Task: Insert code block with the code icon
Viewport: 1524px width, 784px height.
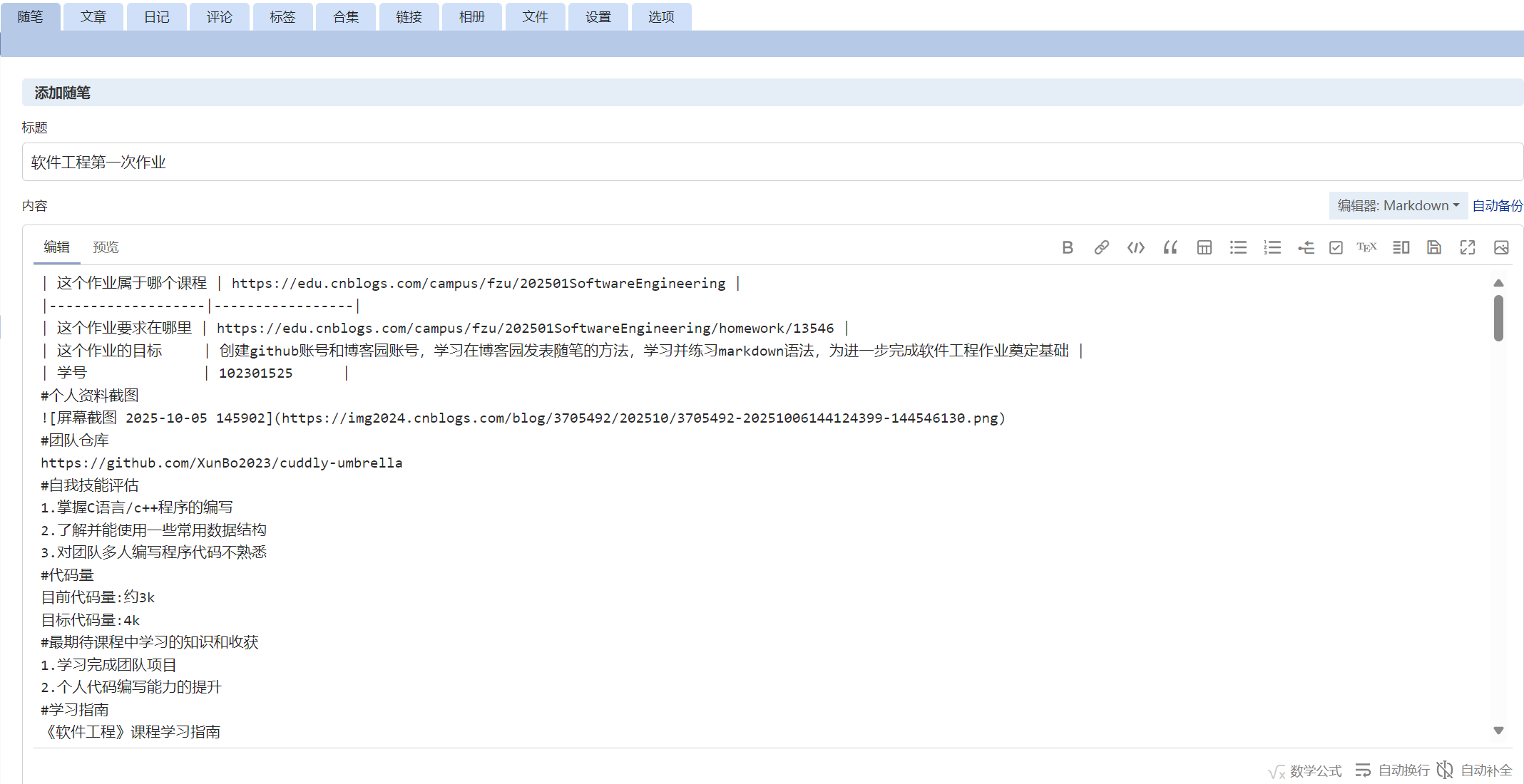Action: [x=1135, y=247]
